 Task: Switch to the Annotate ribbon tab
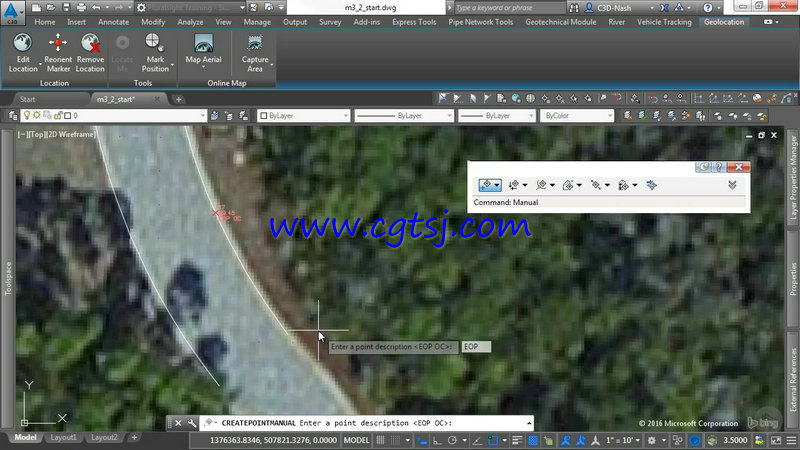pyautogui.click(x=113, y=22)
